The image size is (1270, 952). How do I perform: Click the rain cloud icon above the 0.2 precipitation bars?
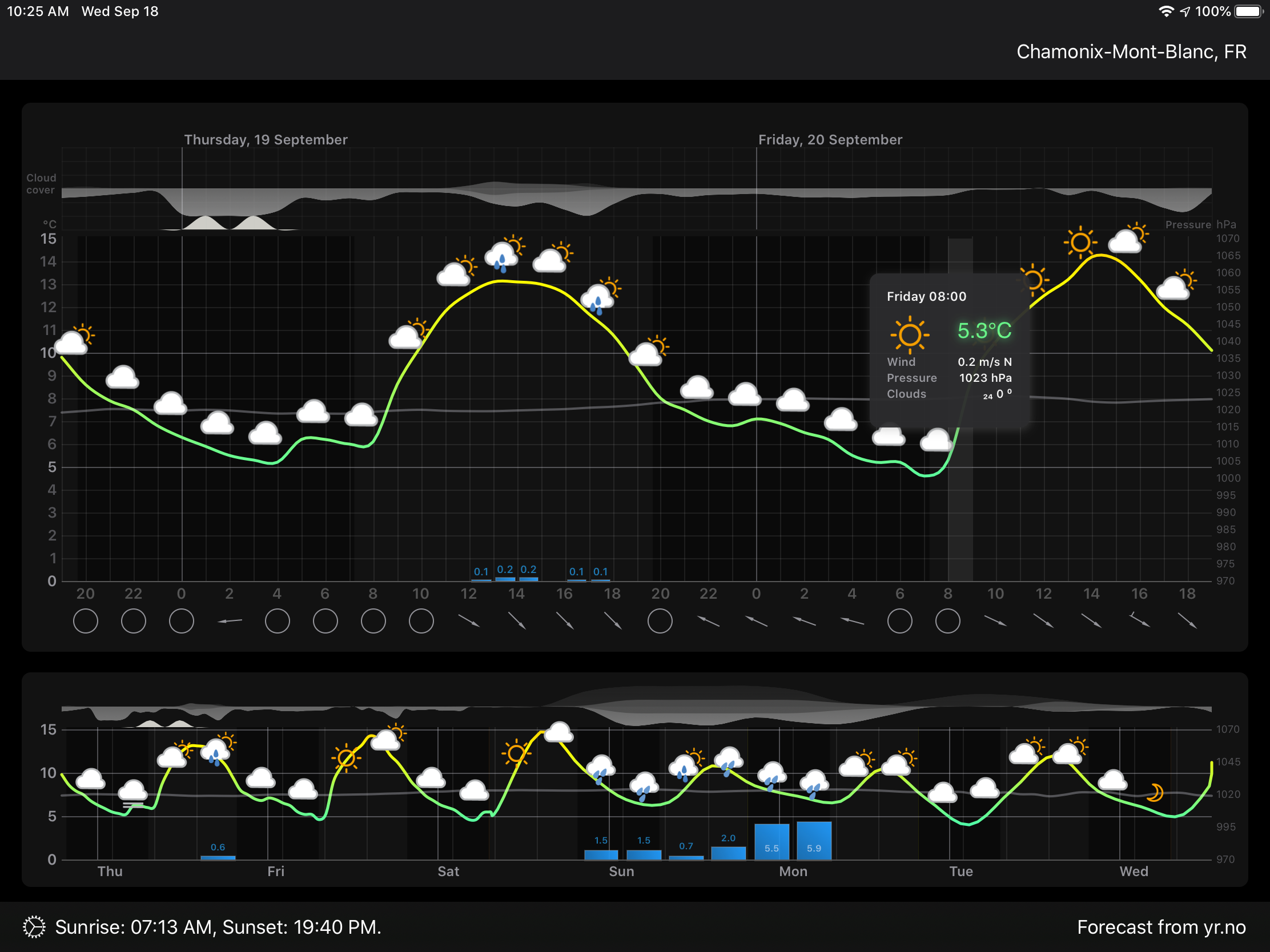click(501, 257)
